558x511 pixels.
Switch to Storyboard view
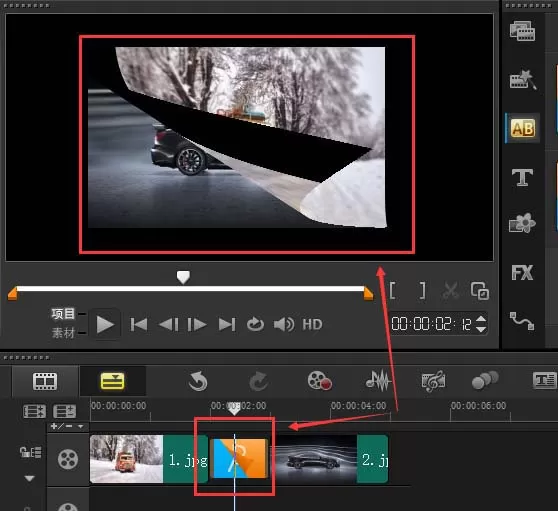[x=45, y=381]
